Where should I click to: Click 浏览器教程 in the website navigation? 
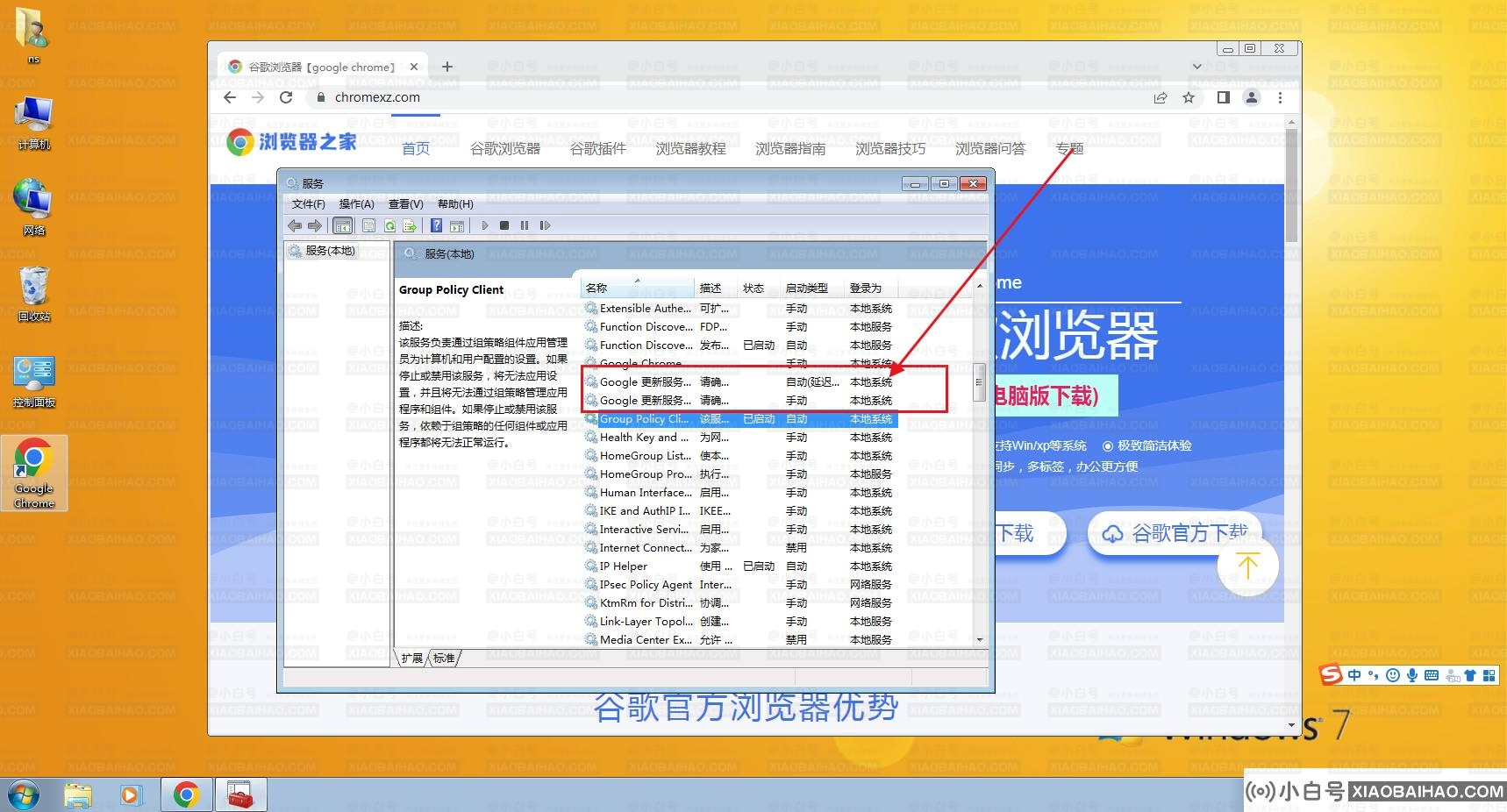(x=691, y=149)
